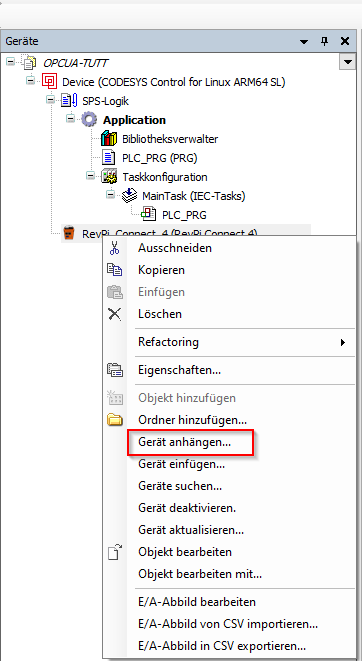
Task: Toggle the Geräte panel pin
Action: (324, 41)
